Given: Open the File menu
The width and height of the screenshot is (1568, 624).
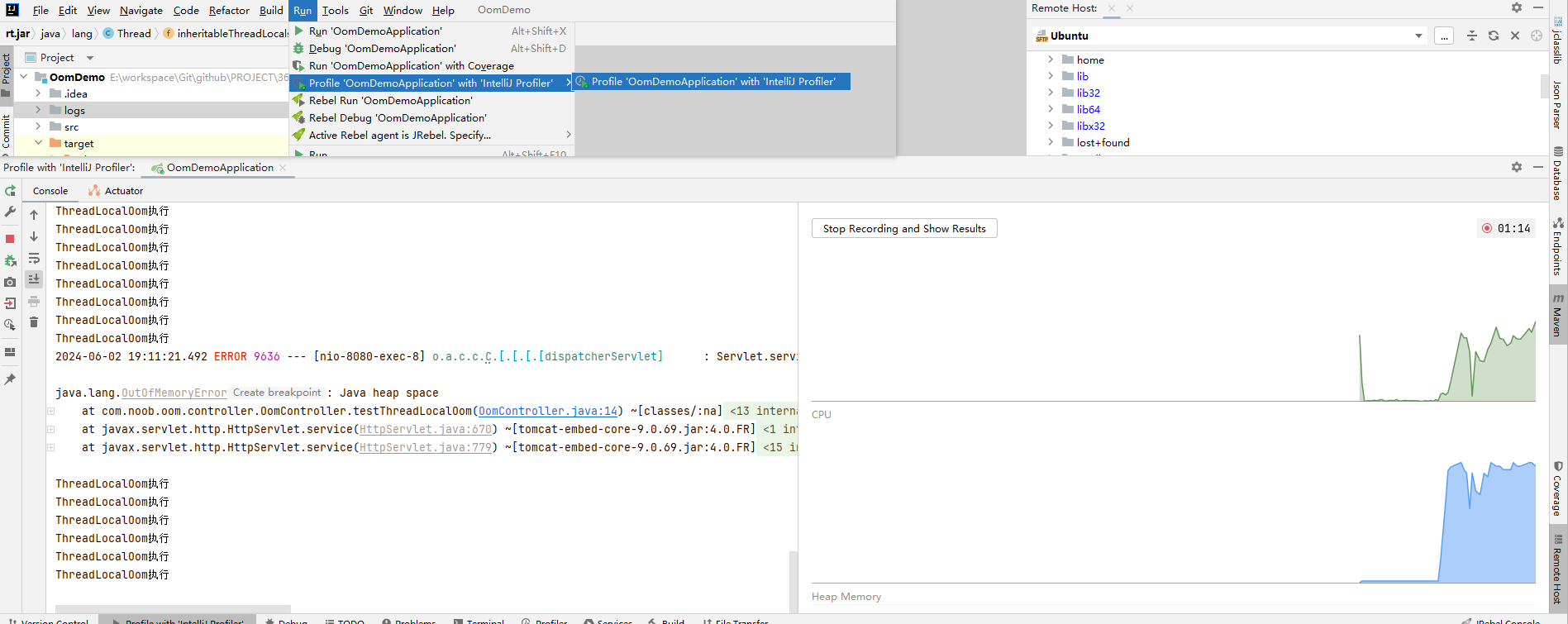Looking at the screenshot, I should pos(41,10).
